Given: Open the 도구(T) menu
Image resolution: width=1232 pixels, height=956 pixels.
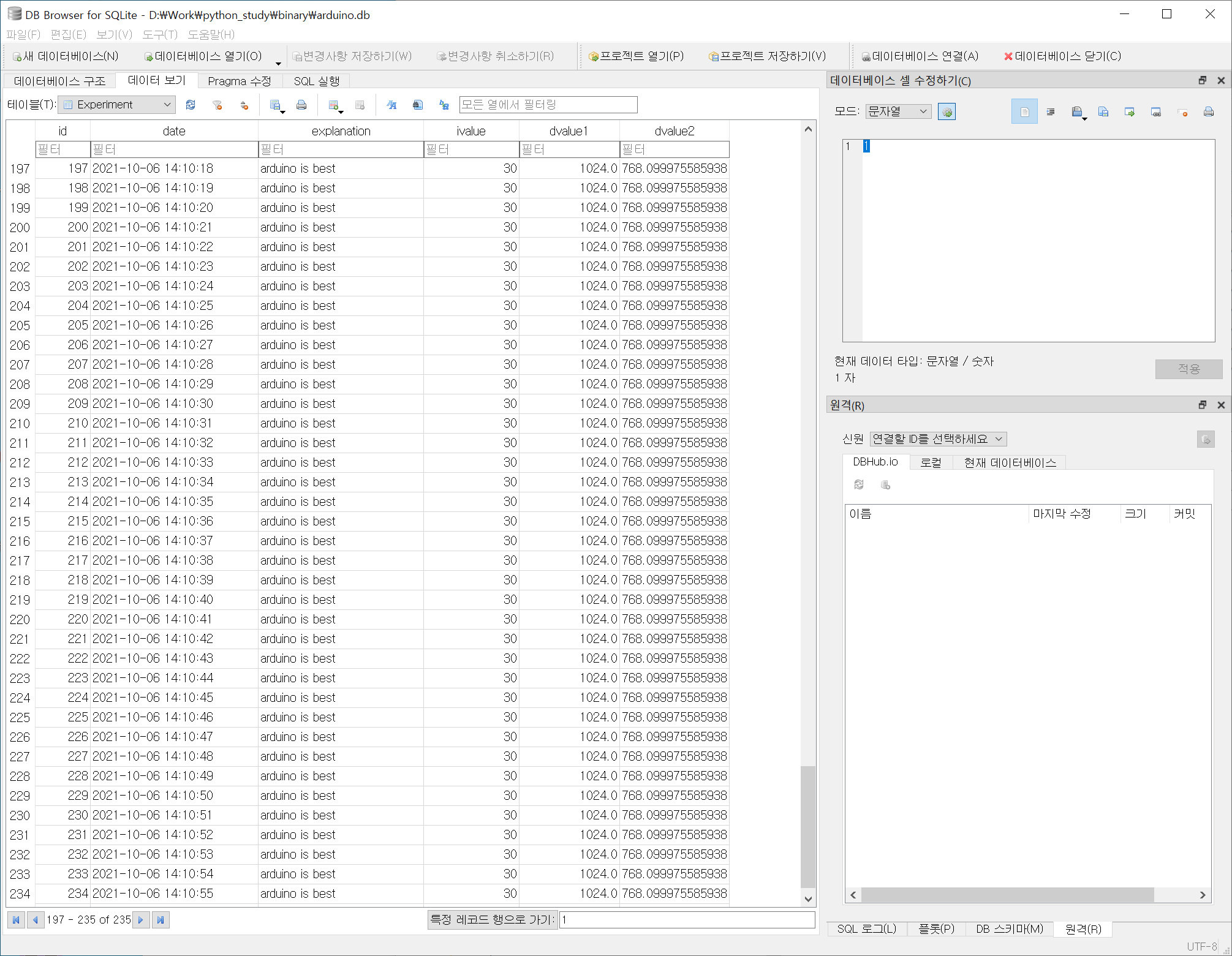Looking at the screenshot, I should [159, 34].
